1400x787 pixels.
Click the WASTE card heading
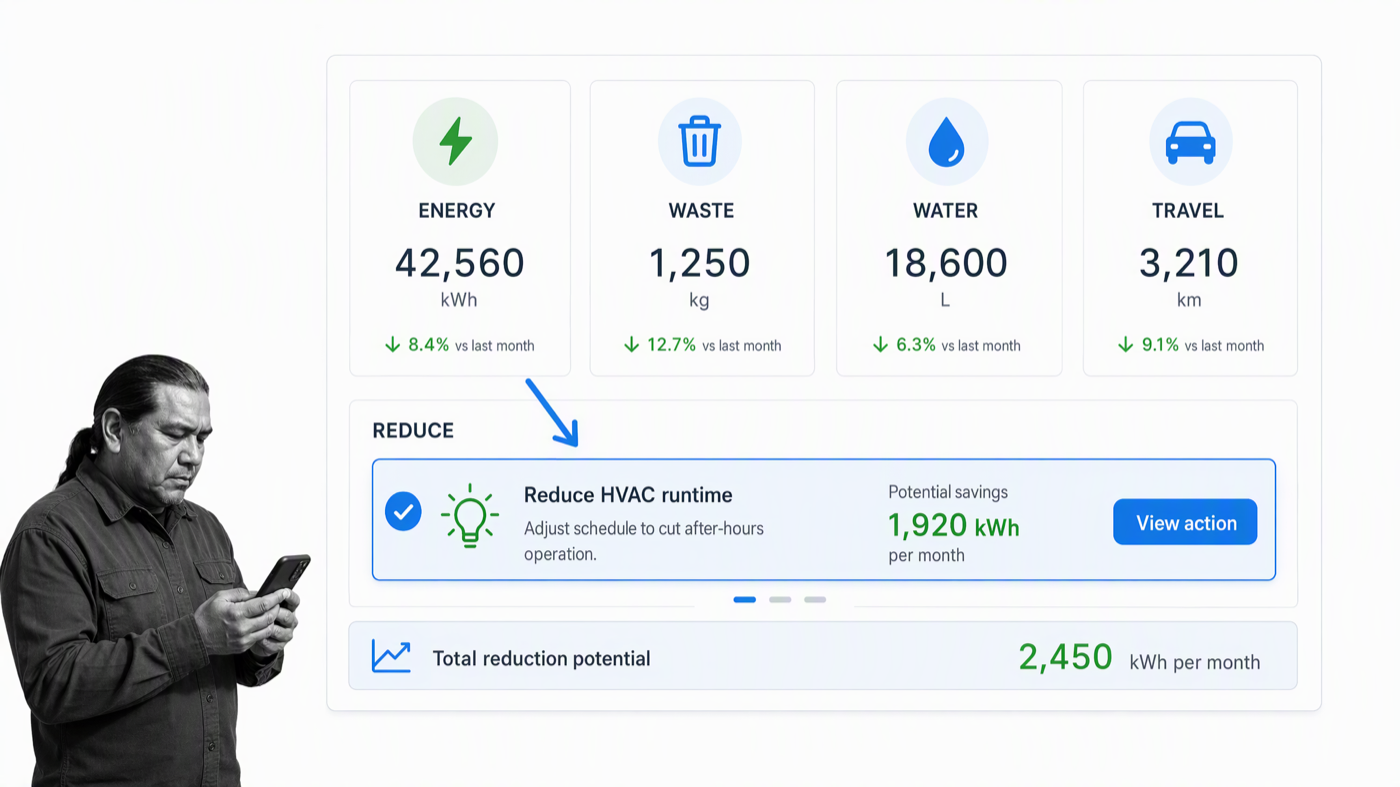tap(701, 211)
